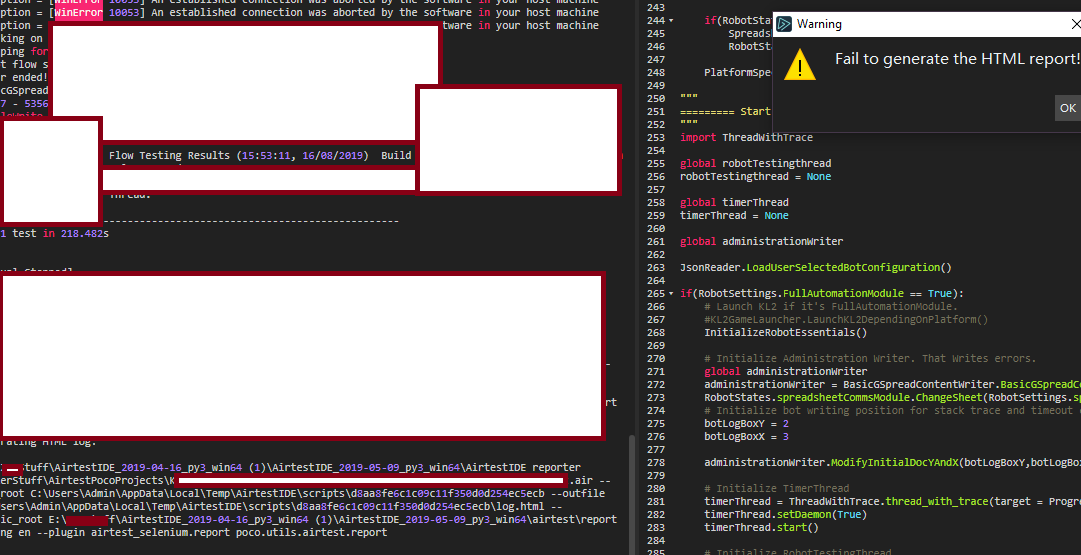The width and height of the screenshot is (1081, 555).
Task: Click 'RobotSettings.FullAutomationModule == True' condition
Action: [x=824, y=294]
